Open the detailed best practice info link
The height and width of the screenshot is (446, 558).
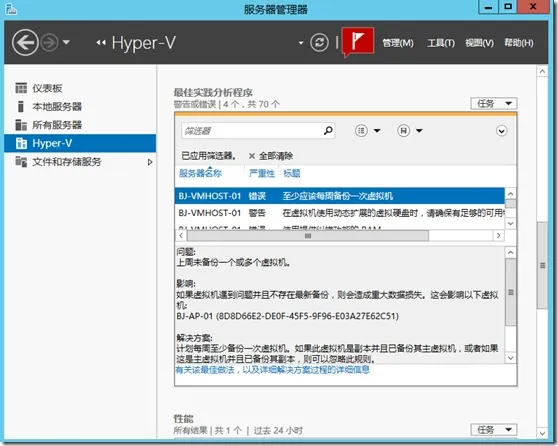273,370
